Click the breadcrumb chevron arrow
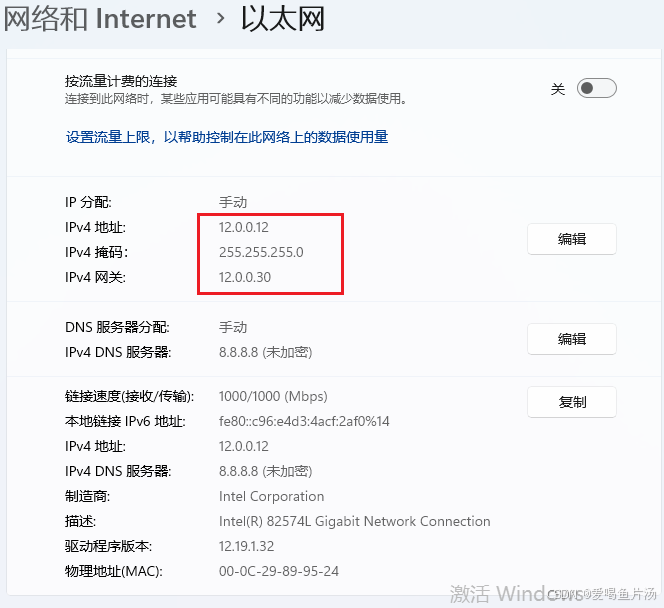664x608 pixels. (x=220, y=18)
